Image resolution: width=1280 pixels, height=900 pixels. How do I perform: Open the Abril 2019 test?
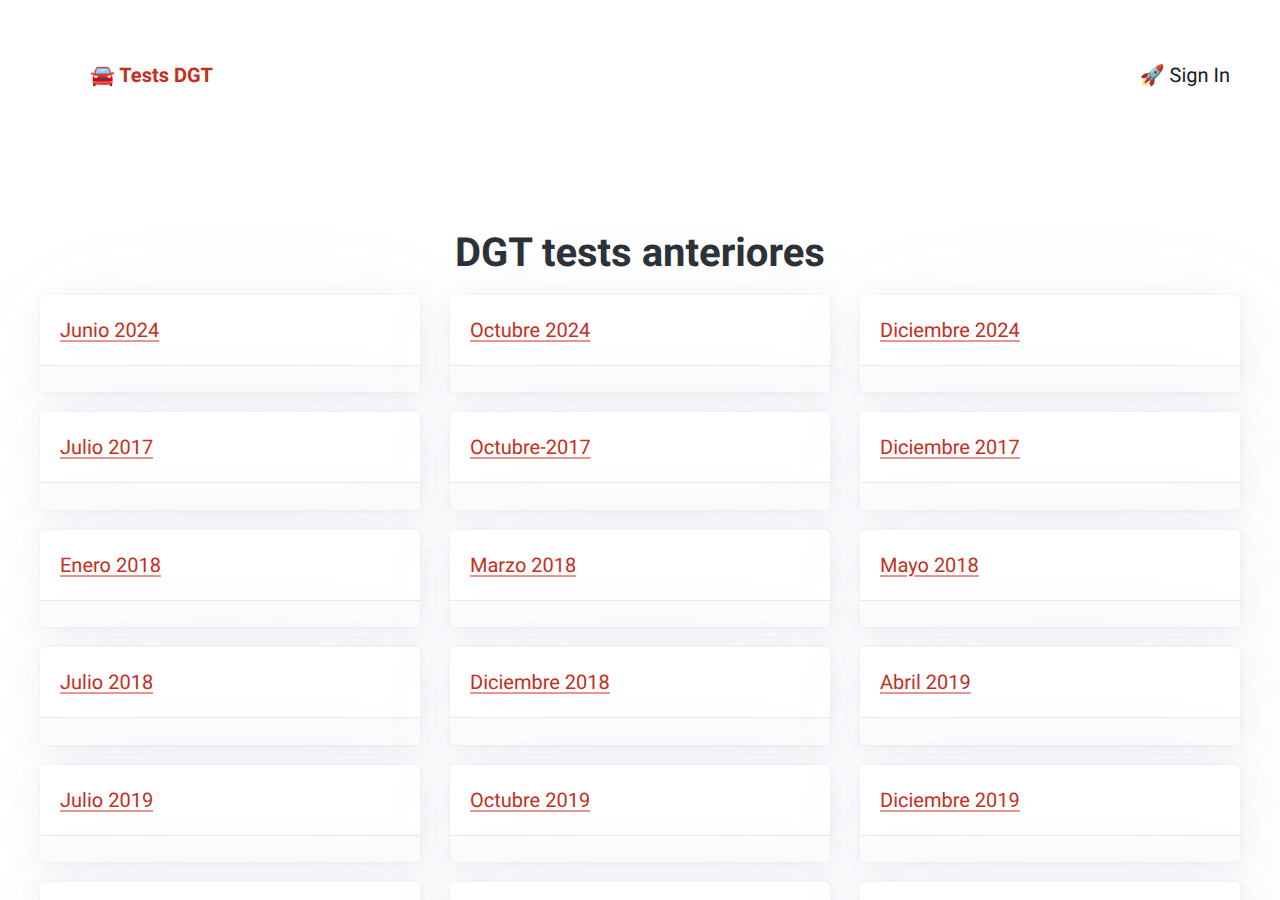tap(925, 683)
